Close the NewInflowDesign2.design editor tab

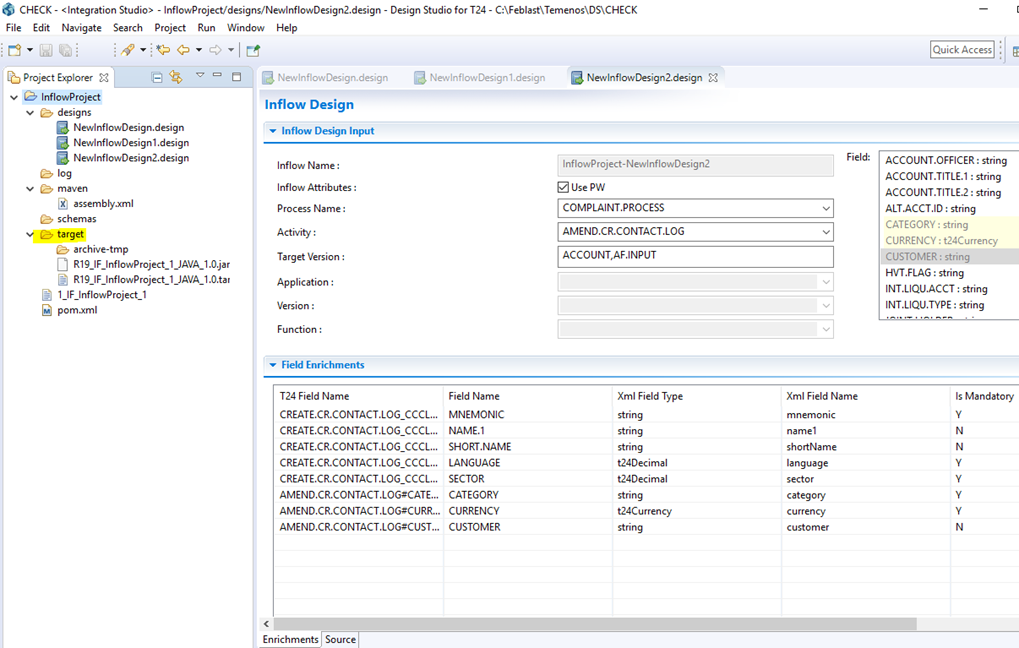click(x=713, y=78)
